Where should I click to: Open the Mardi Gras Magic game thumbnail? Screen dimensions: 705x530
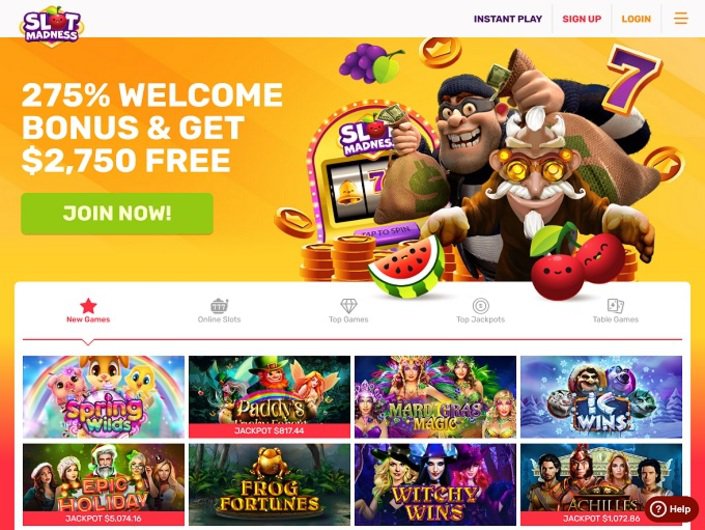[x=435, y=397]
